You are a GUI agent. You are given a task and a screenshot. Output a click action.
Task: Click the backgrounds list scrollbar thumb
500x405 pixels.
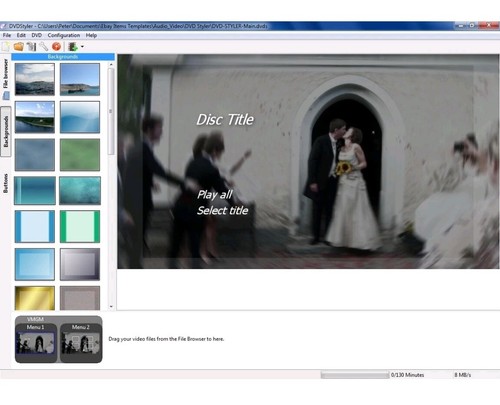point(111,111)
